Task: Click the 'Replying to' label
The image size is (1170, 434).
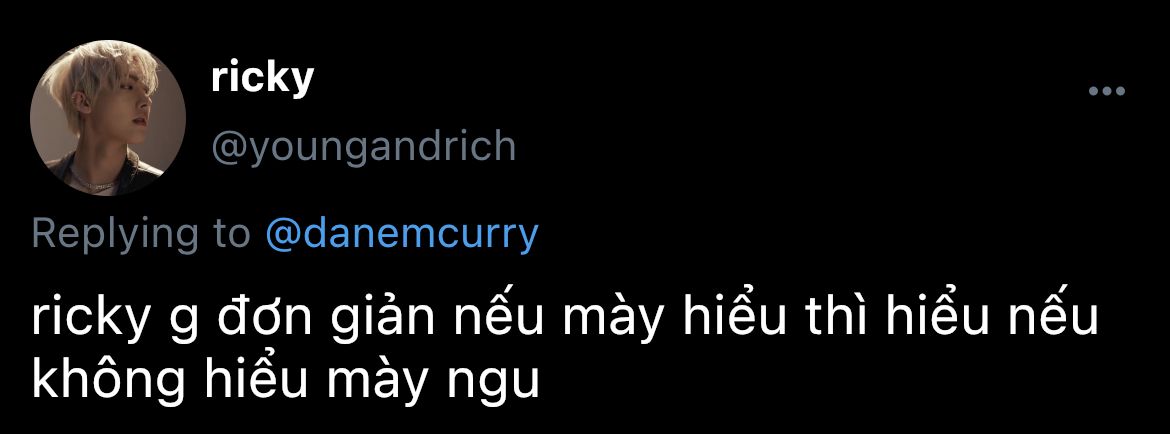Action: coord(141,234)
